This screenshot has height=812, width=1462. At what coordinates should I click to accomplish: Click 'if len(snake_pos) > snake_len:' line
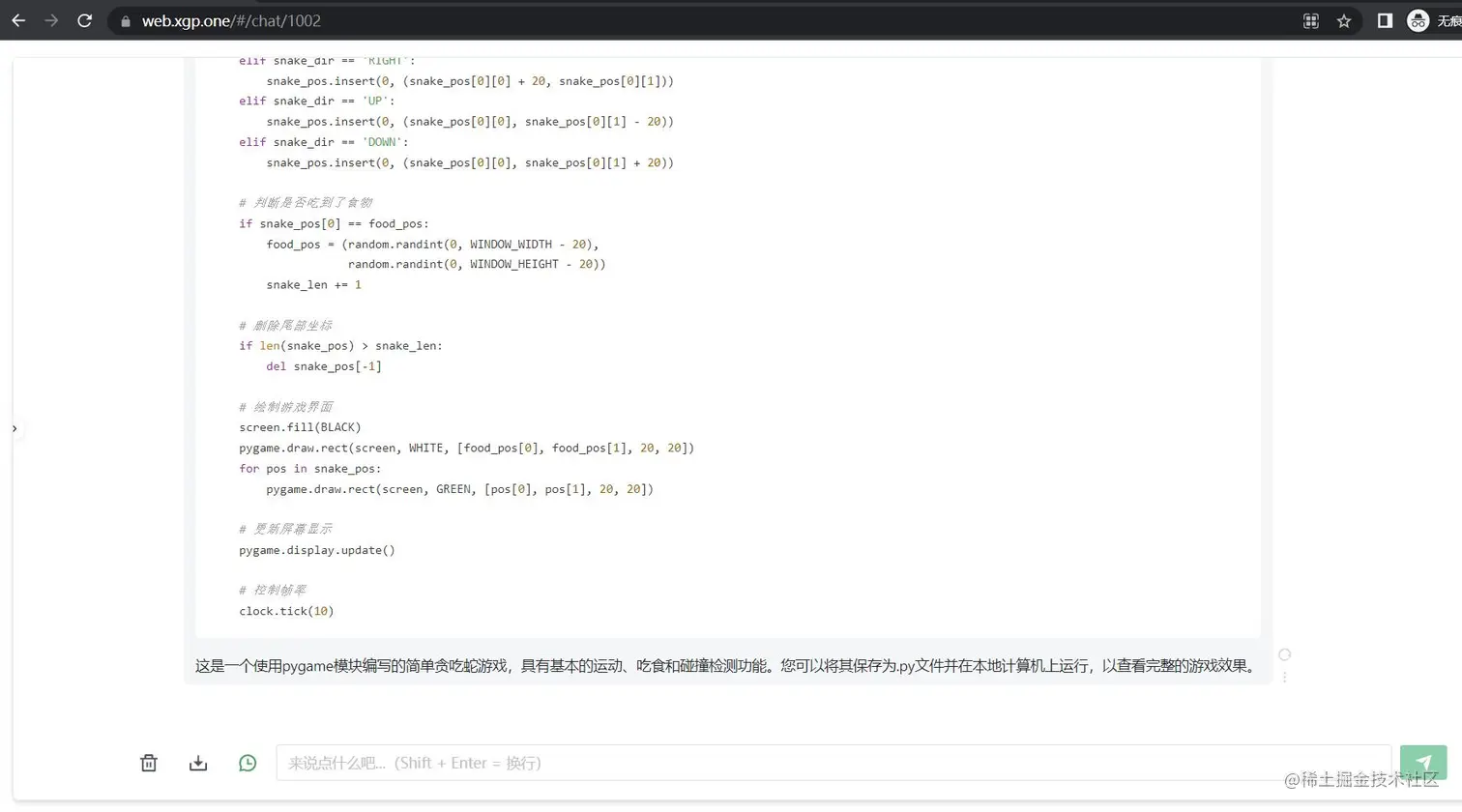point(340,345)
